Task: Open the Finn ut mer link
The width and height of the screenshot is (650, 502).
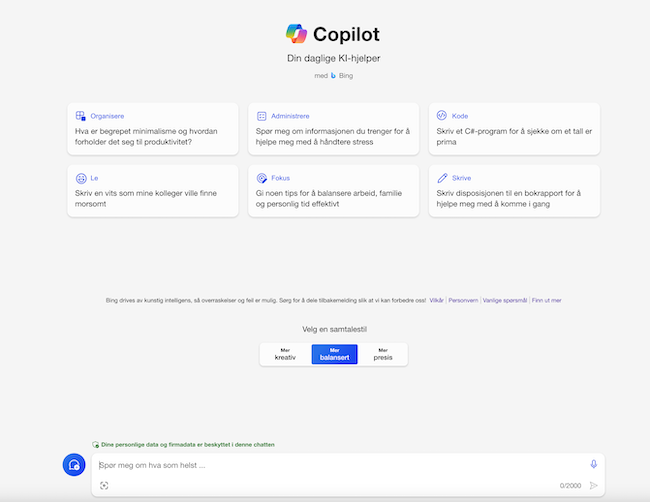Action: [546, 300]
